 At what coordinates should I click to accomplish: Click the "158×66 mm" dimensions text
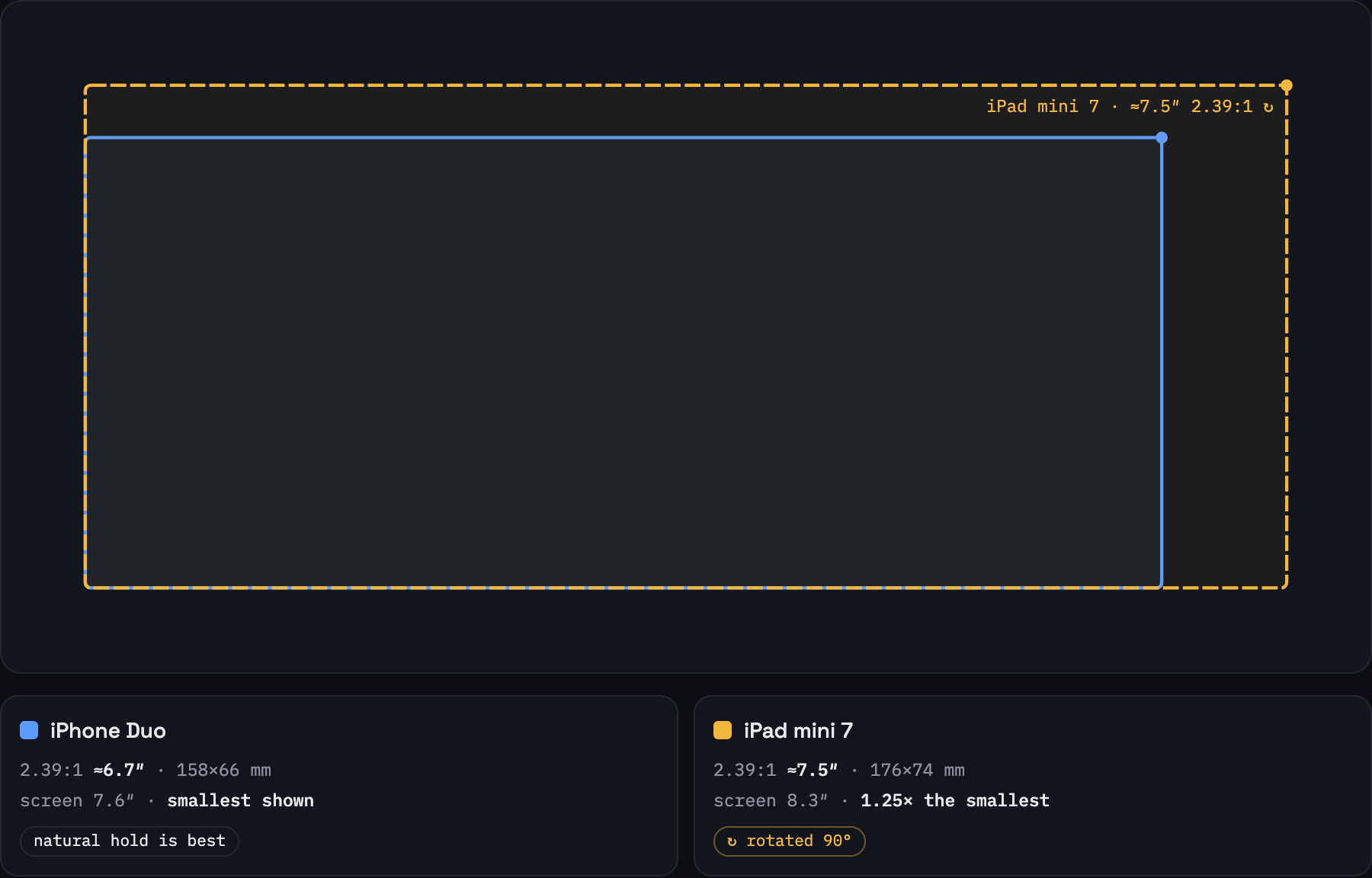[224, 771]
